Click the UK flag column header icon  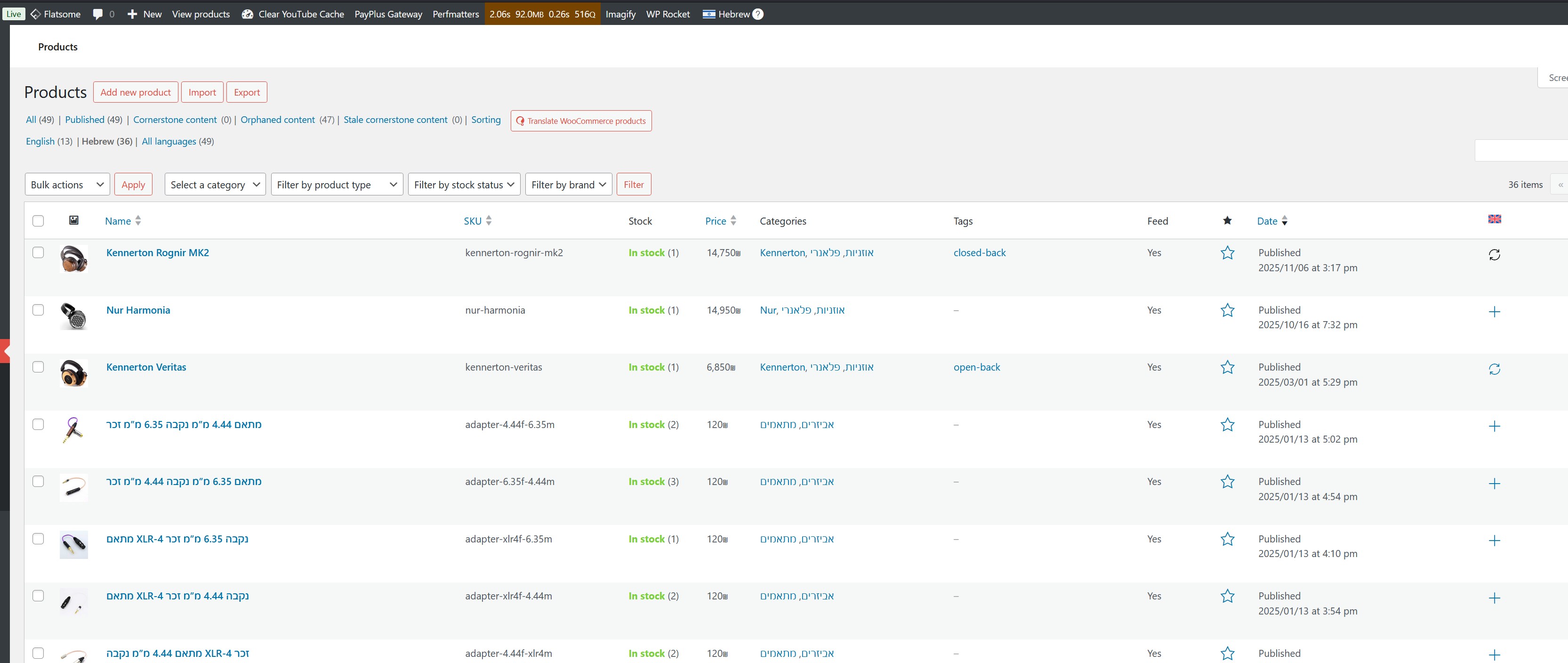[x=1494, y=219]
